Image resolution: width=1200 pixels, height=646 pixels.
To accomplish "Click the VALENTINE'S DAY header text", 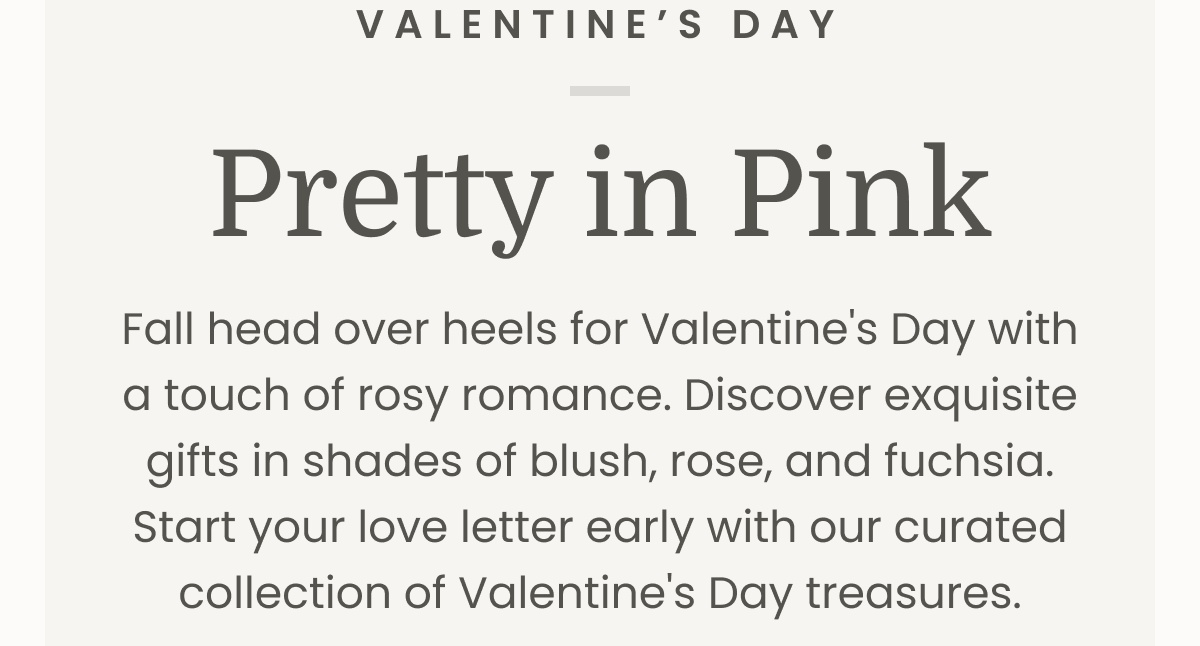I will coord(598,24).
